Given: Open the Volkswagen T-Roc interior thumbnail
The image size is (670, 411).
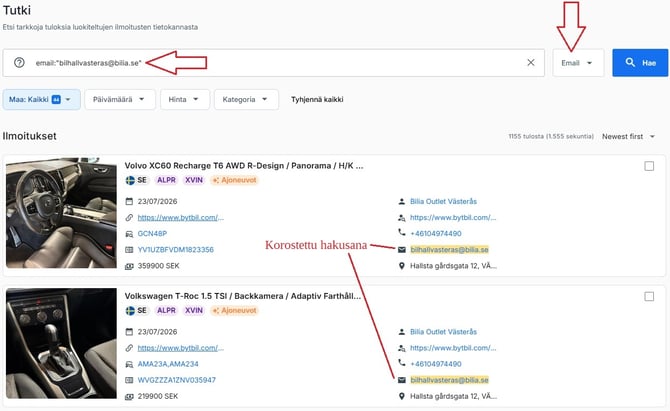Looking at the screenshot, I should point(61,343).
